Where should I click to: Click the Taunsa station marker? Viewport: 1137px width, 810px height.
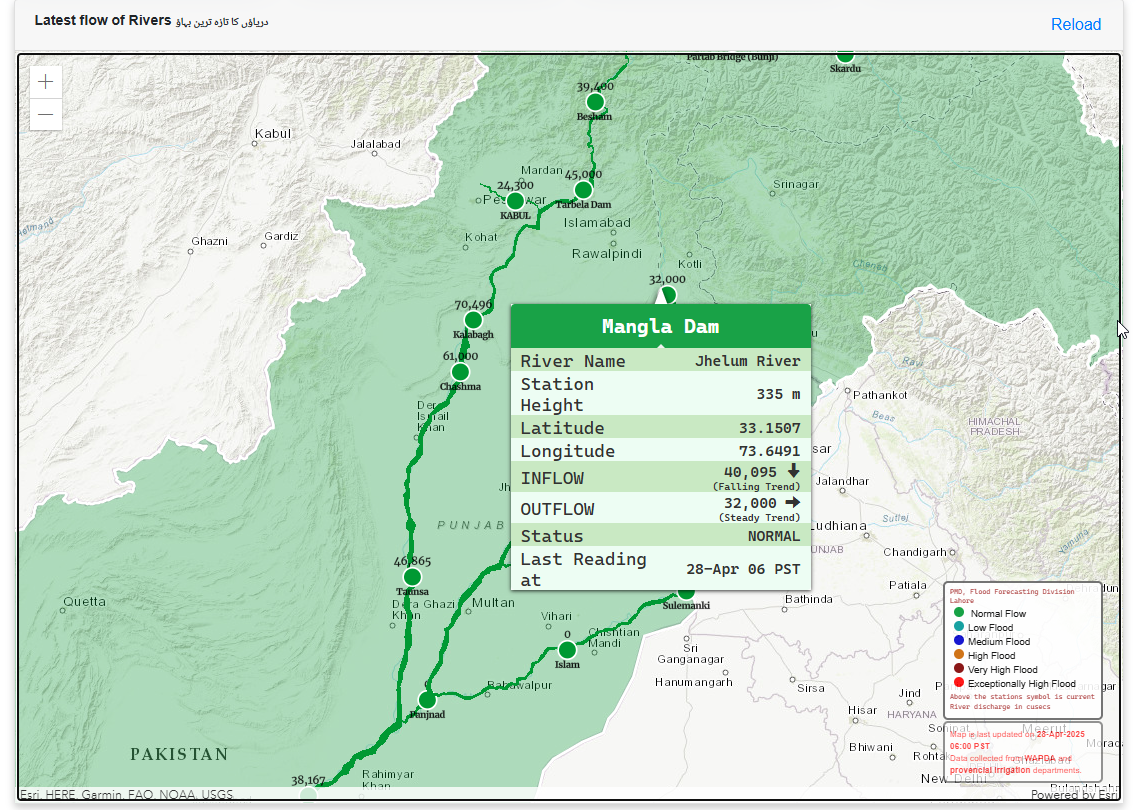click(412, 577)
